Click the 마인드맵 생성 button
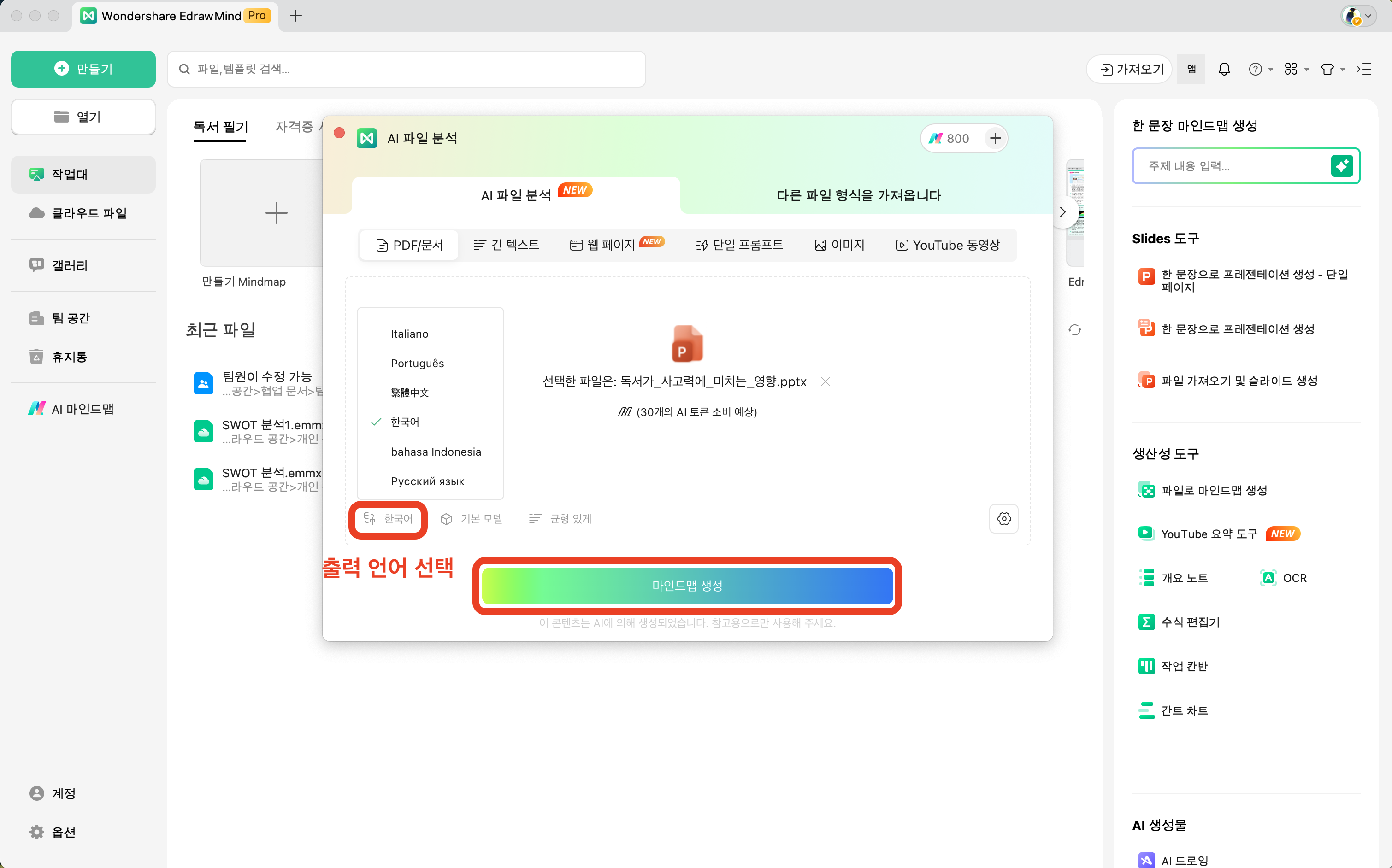 click(687, 586)
